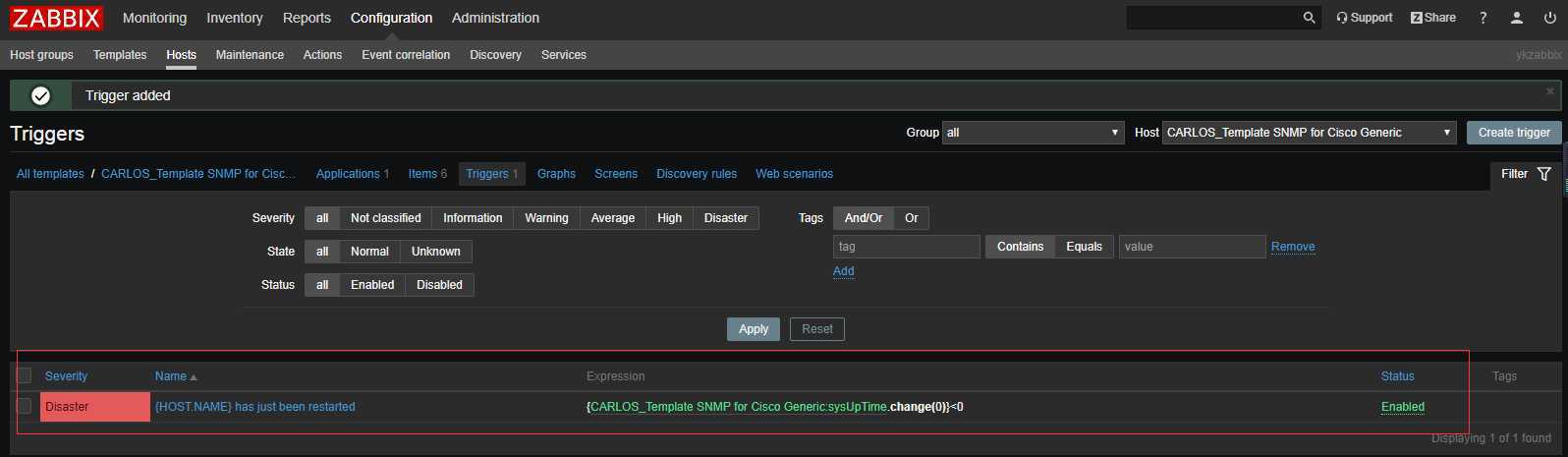Select Or tags mode

[912, 218]
